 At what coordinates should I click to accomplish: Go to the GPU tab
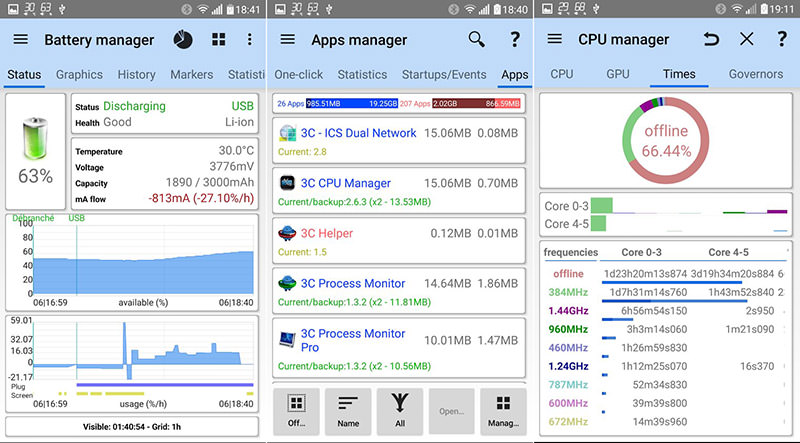coord(617,75)
